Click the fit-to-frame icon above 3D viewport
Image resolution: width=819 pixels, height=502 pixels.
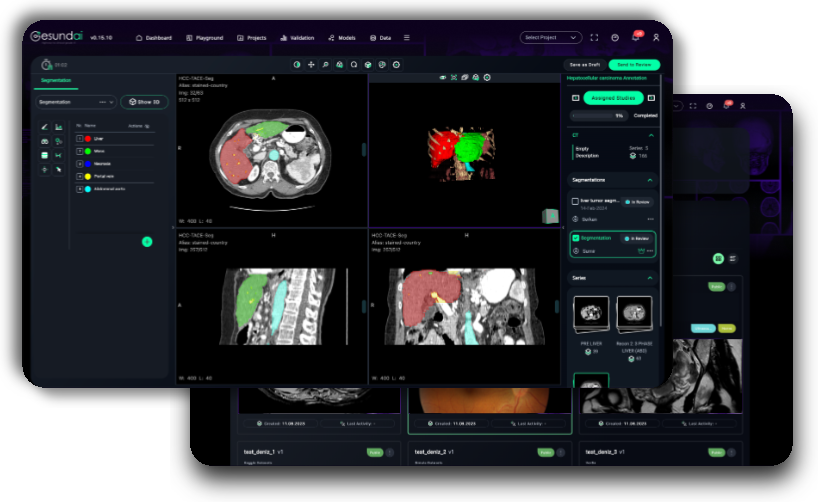click(454, 77)
